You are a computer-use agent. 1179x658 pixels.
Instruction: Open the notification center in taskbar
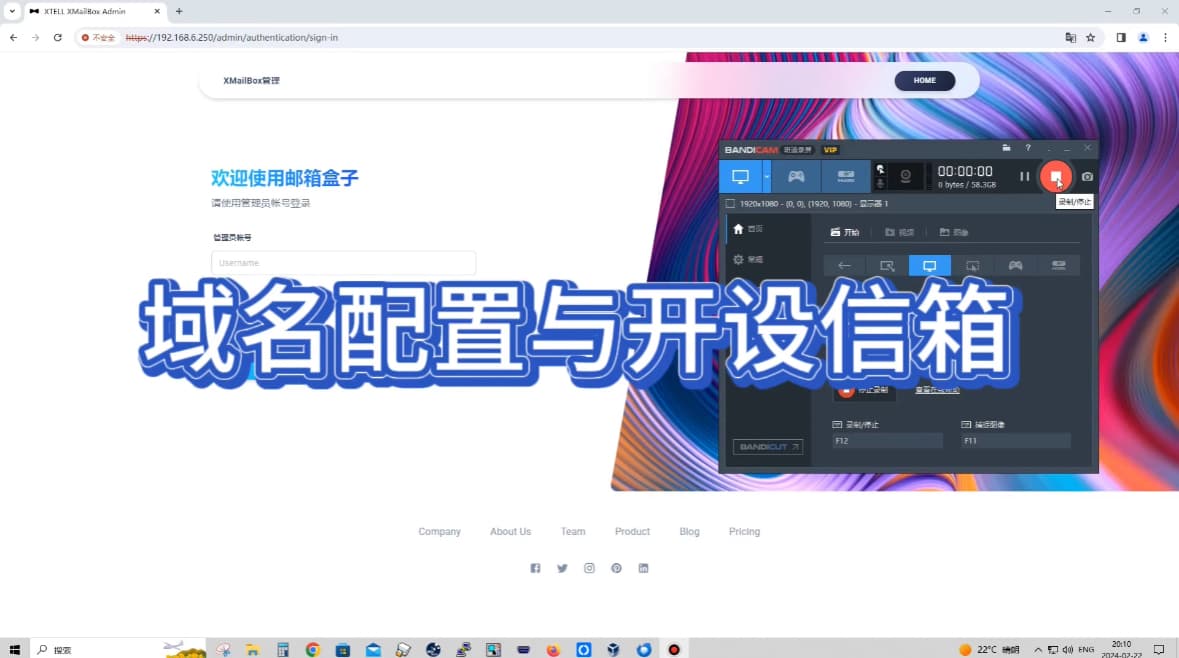click(1159, 650)
